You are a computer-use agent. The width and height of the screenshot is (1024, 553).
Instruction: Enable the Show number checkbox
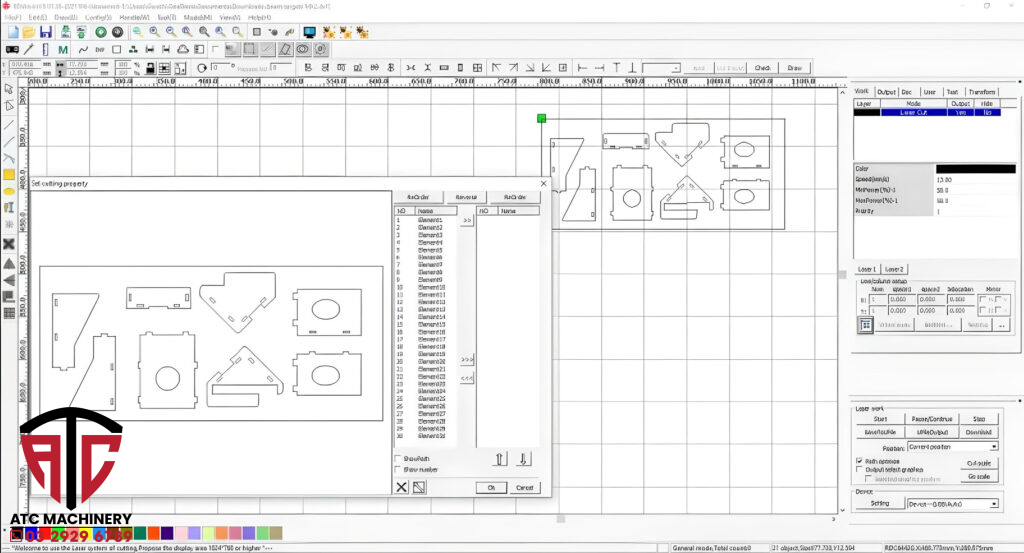tap(399, 469)
